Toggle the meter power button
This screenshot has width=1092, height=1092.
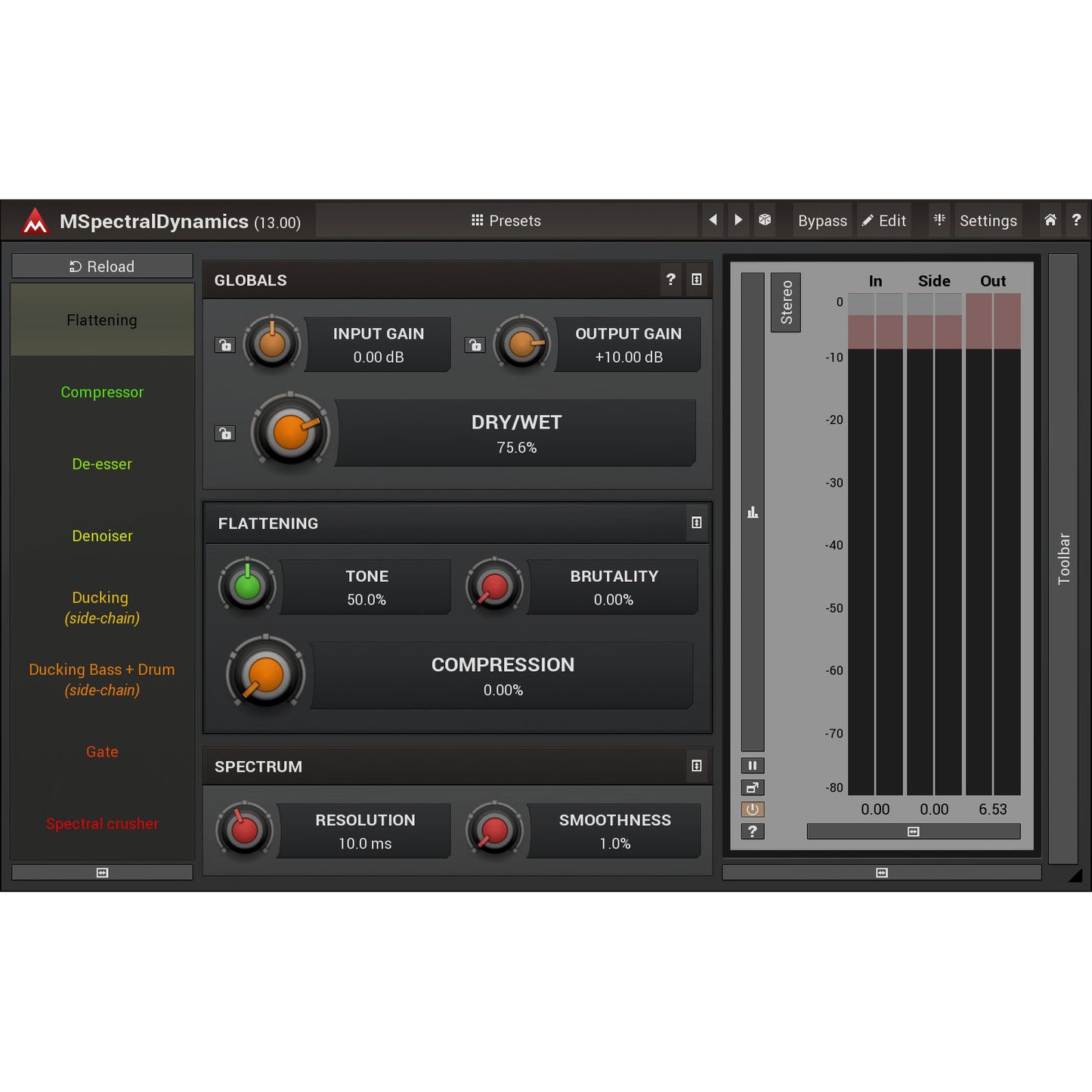[x=752, y=809]
